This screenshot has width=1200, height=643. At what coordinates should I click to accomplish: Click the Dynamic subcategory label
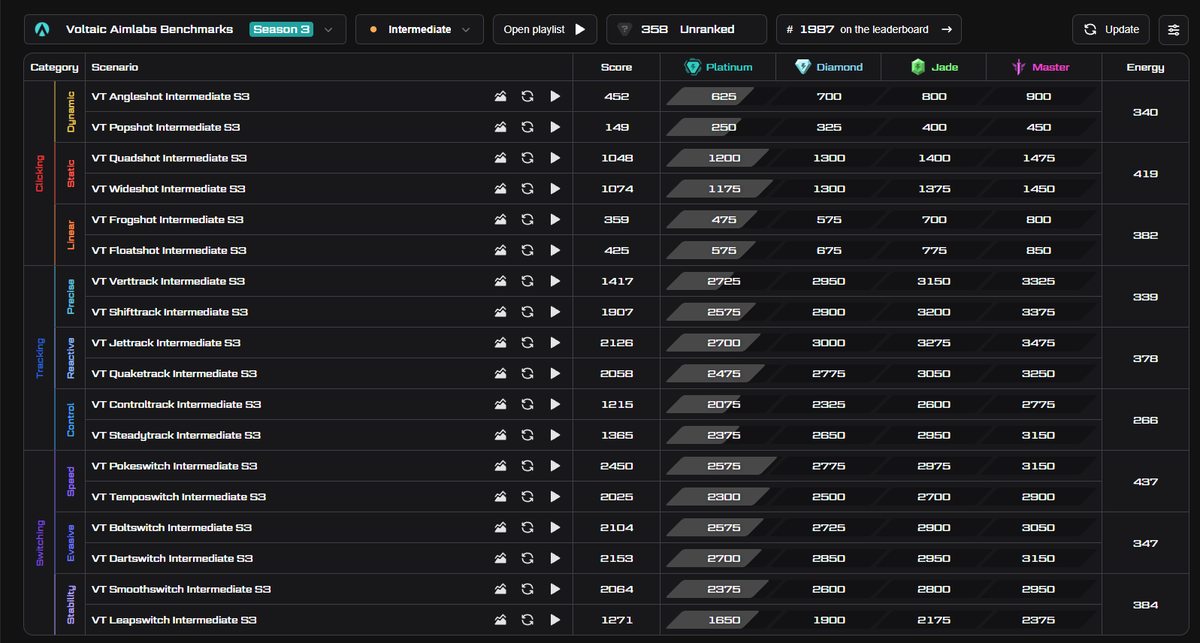click(70, 112)
